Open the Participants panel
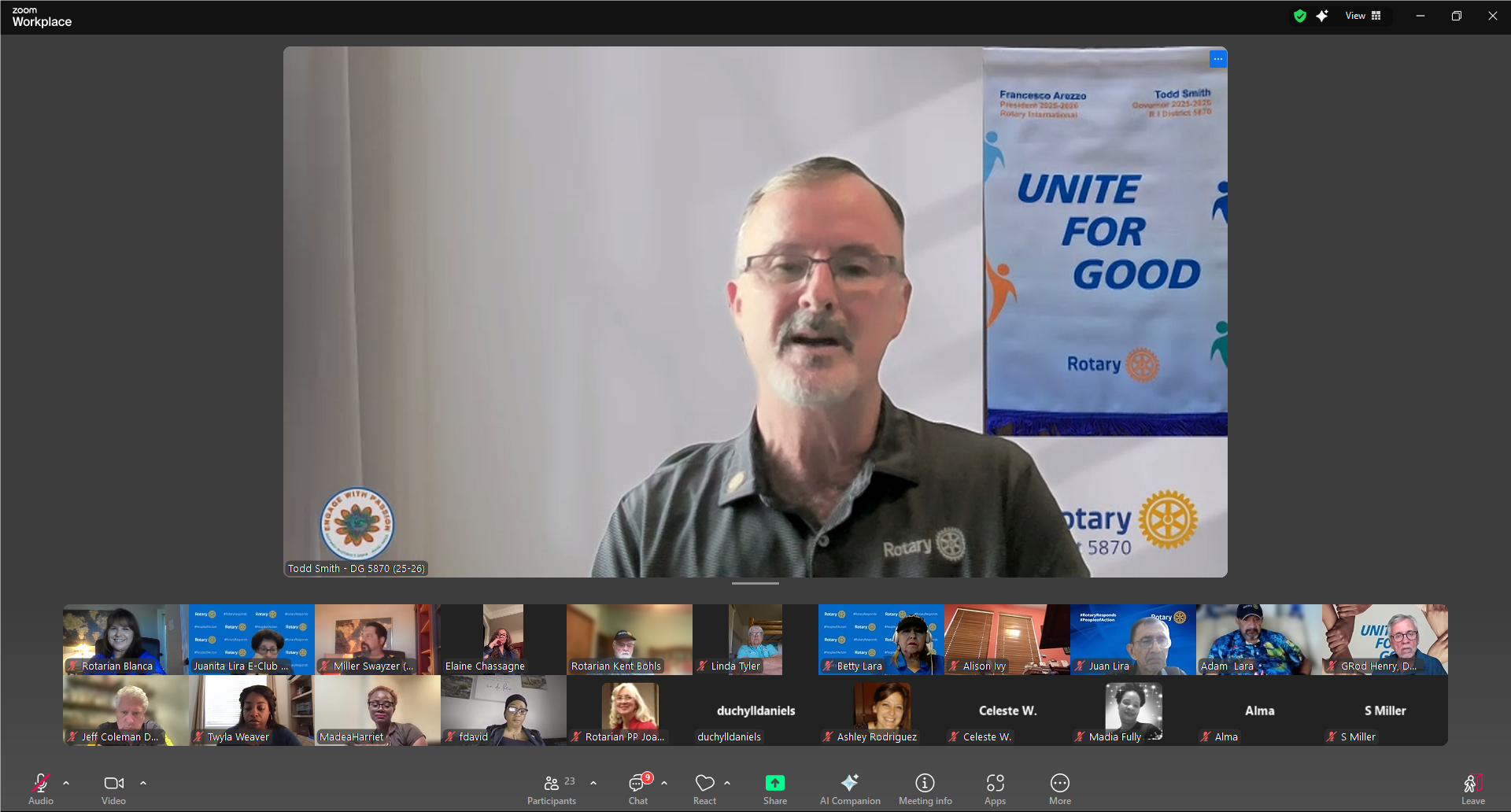 click(552, 789)
